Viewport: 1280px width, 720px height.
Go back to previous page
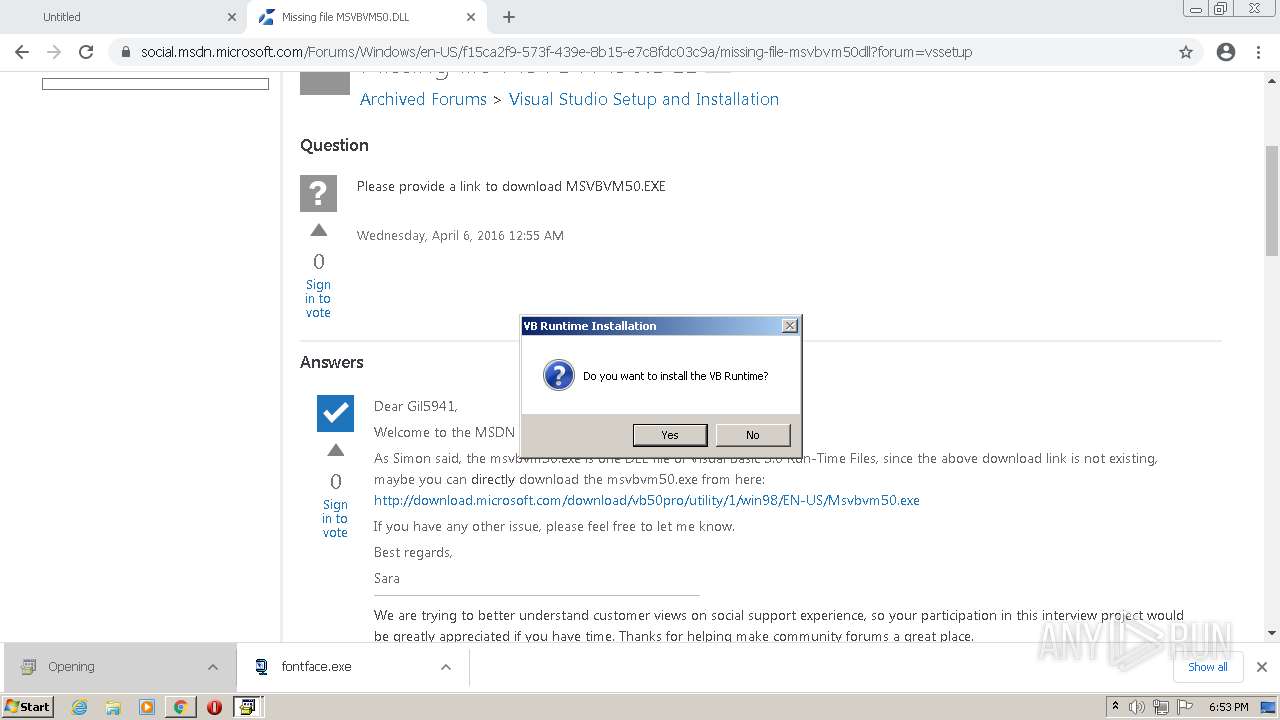coord(22,52)
